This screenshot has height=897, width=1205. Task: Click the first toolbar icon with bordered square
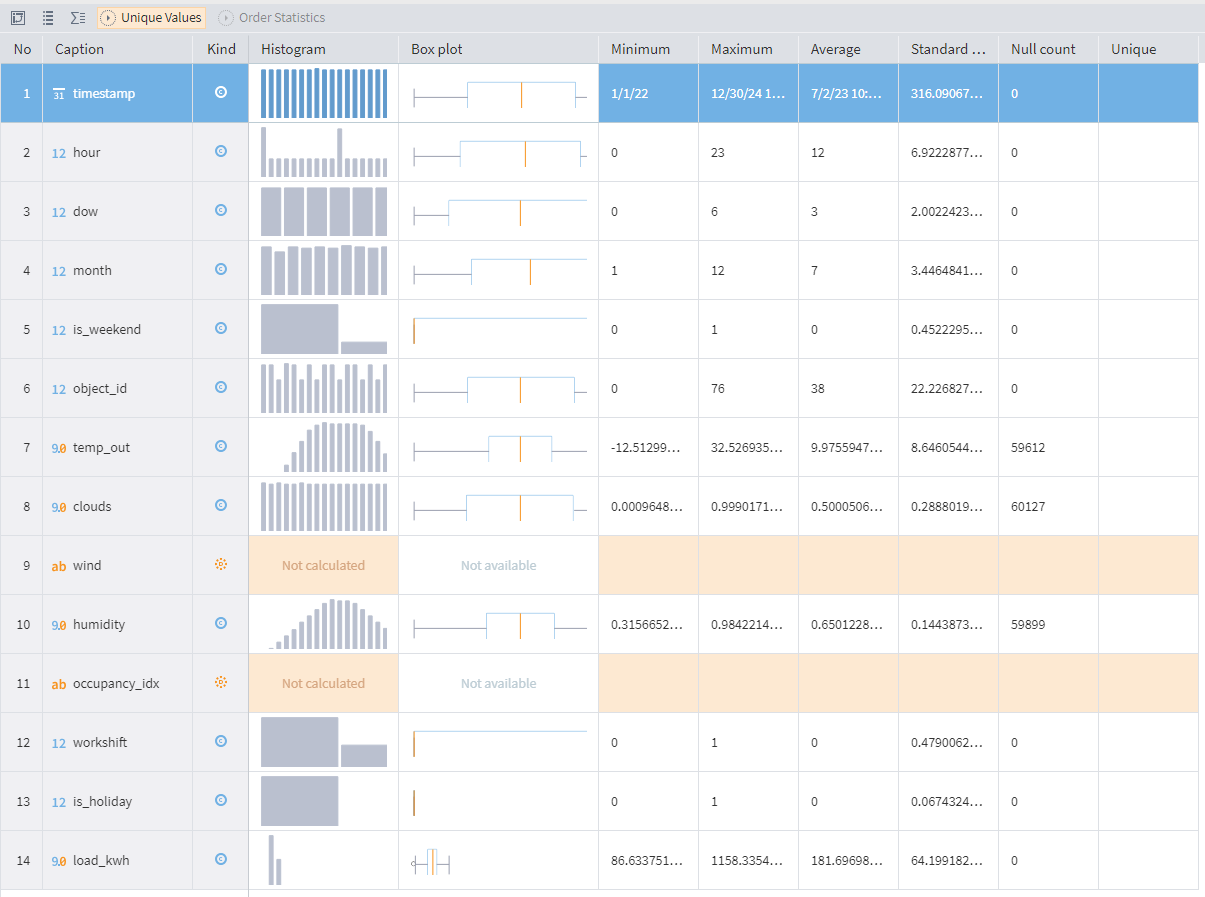click(18, 18)
